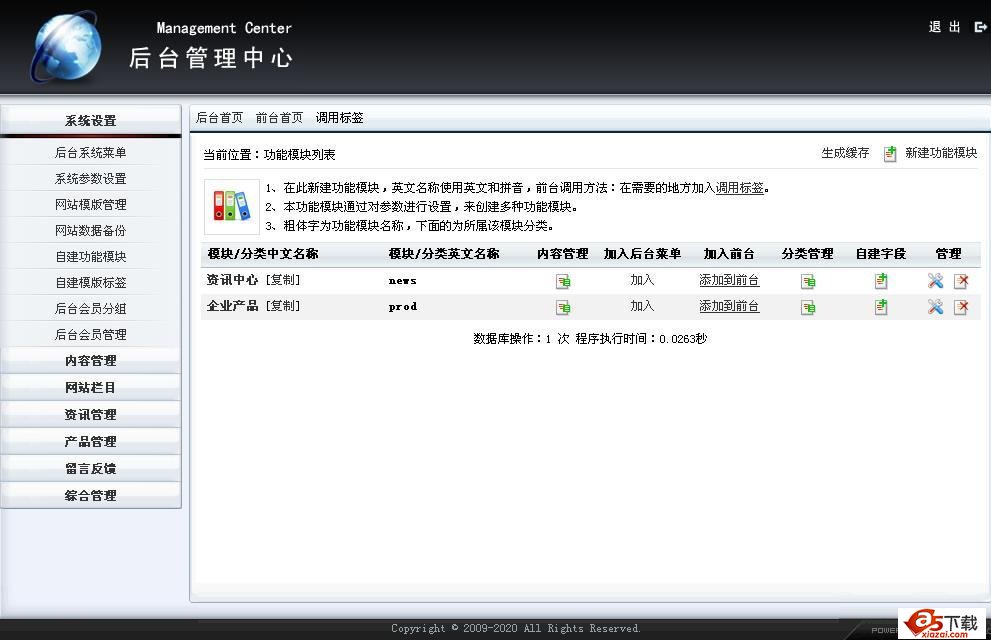Open 系统参数设置 in the sidebar

tap(90, 179)
